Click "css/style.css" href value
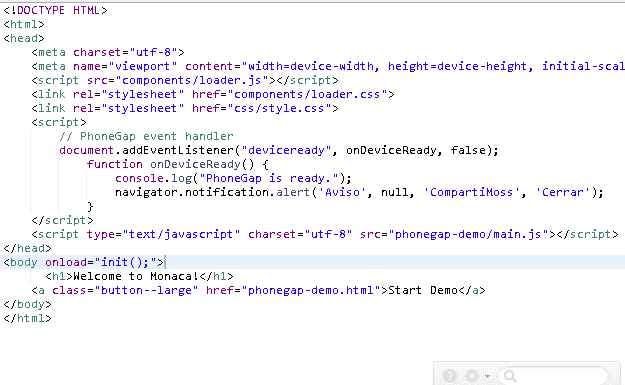 coord(279,108)
